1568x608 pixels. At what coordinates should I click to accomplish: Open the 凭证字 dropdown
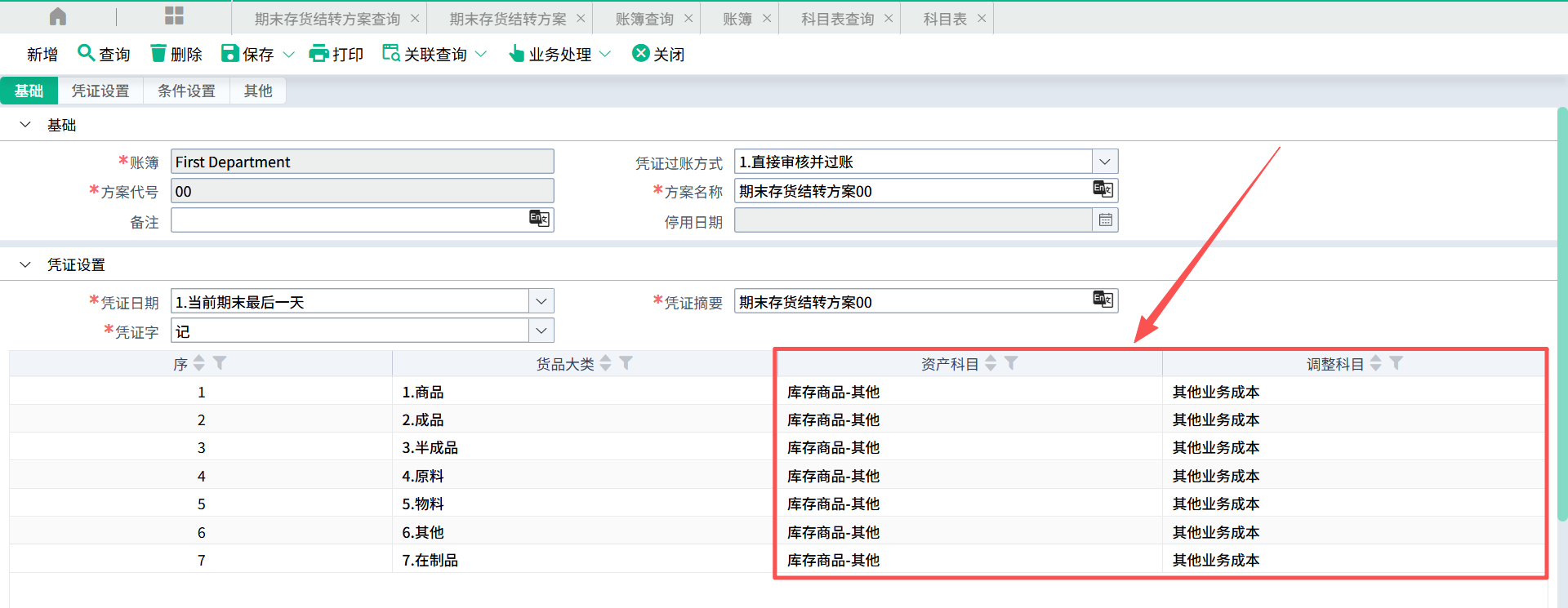(x=541, y=331)
